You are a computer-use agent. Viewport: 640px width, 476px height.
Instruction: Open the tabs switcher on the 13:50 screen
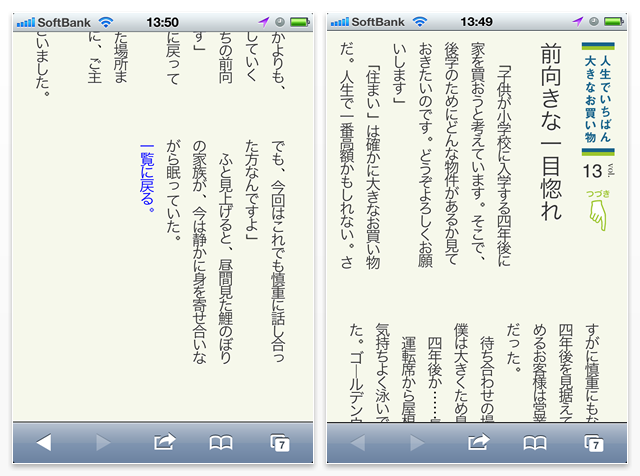tap(281, 442)
